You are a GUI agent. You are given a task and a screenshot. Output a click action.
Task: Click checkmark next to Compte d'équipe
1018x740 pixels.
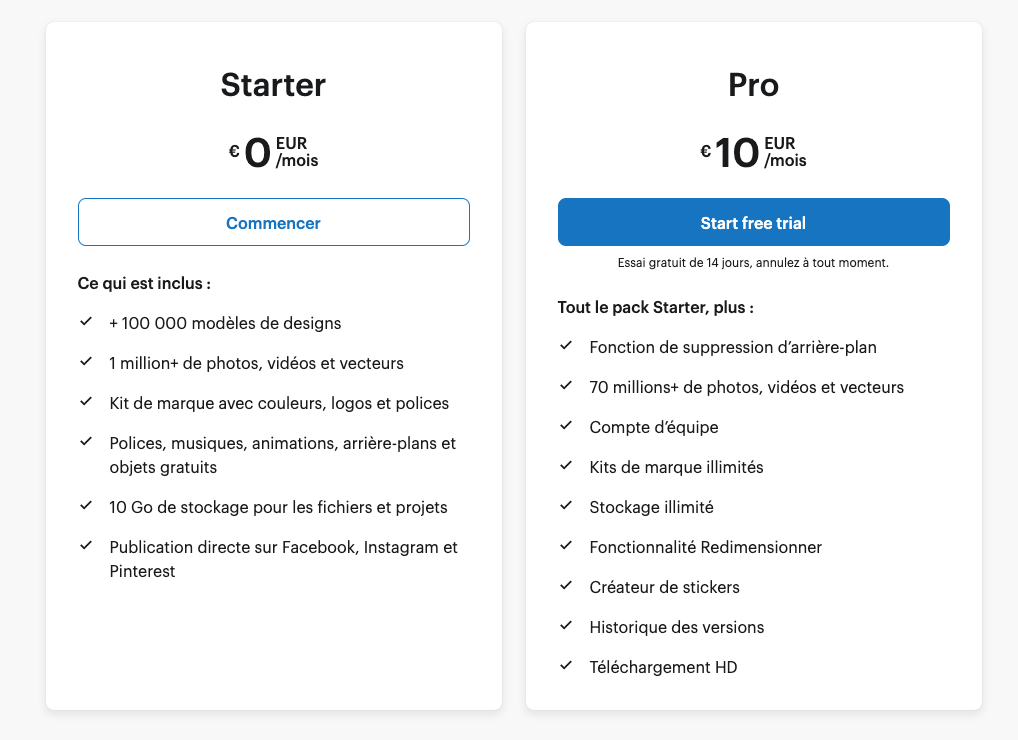[x=566, y=426]
